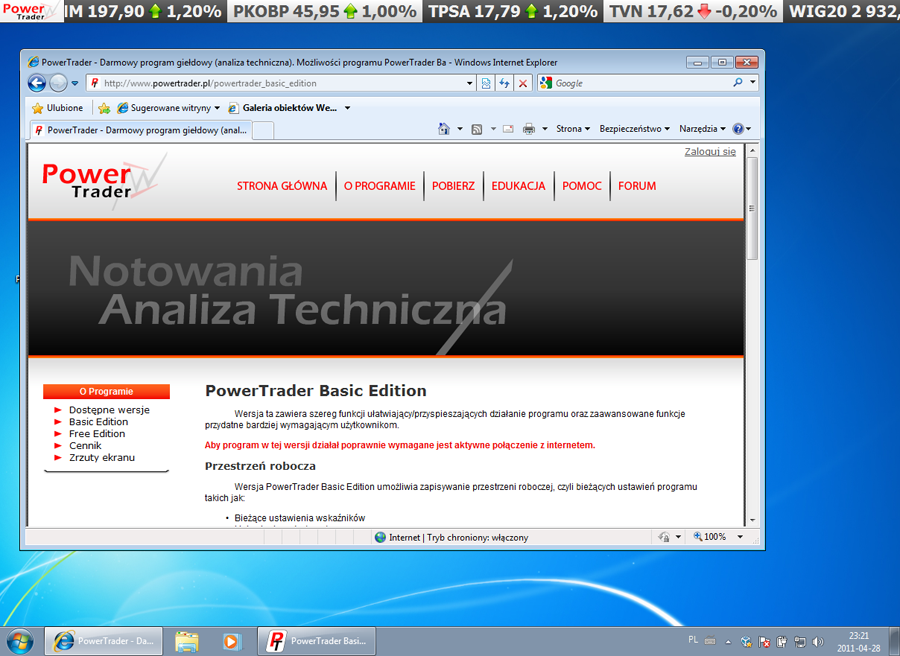Click the Dostępne wersje sidebar link
Image resolution: width=900 pixels, height=656 pixels.
click(109, 410)
